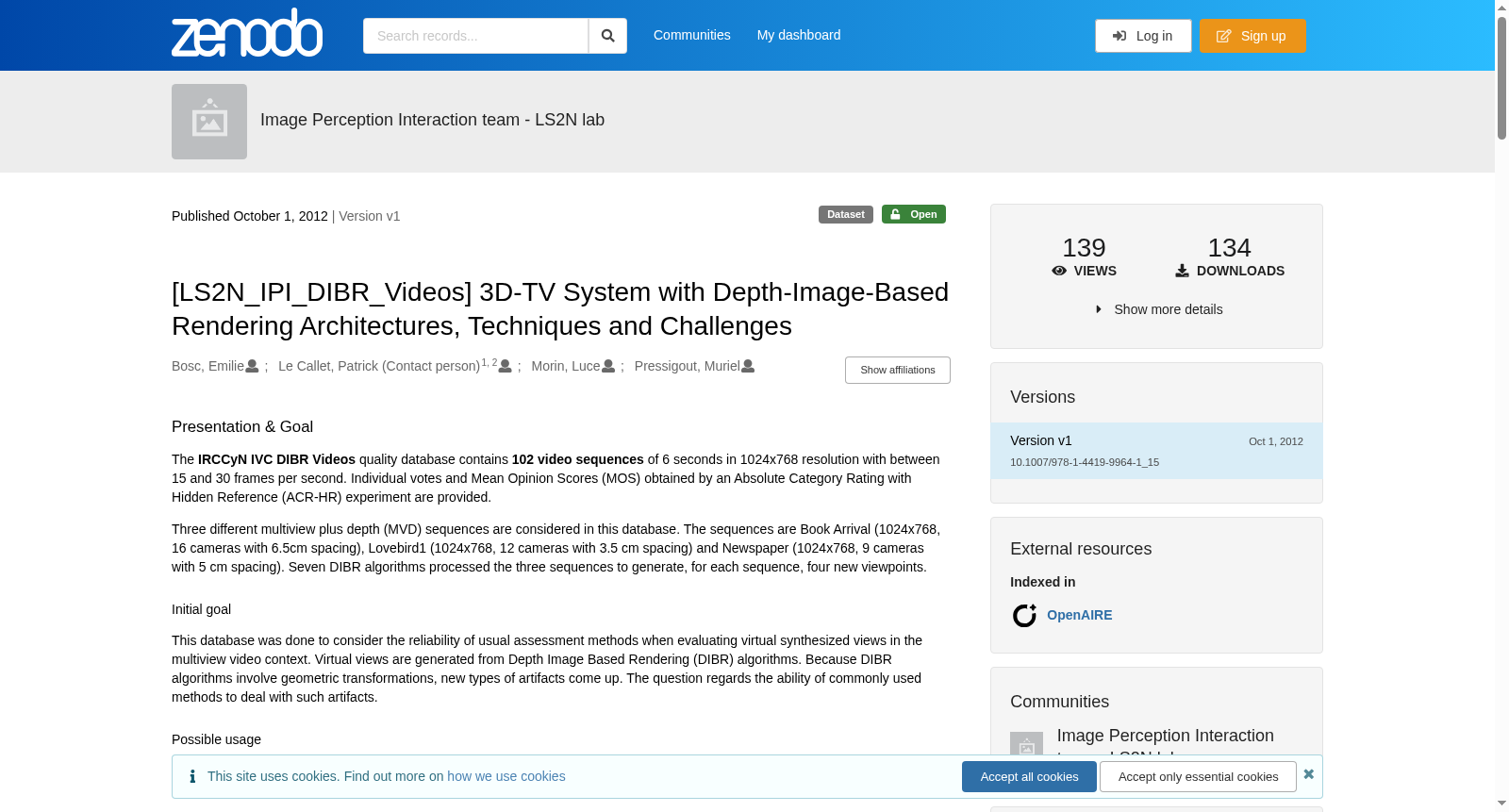The height and width of the screenshot is (812, 1509).
Task: Click the info icon in the cookie banner
Action: pos(192,776)
